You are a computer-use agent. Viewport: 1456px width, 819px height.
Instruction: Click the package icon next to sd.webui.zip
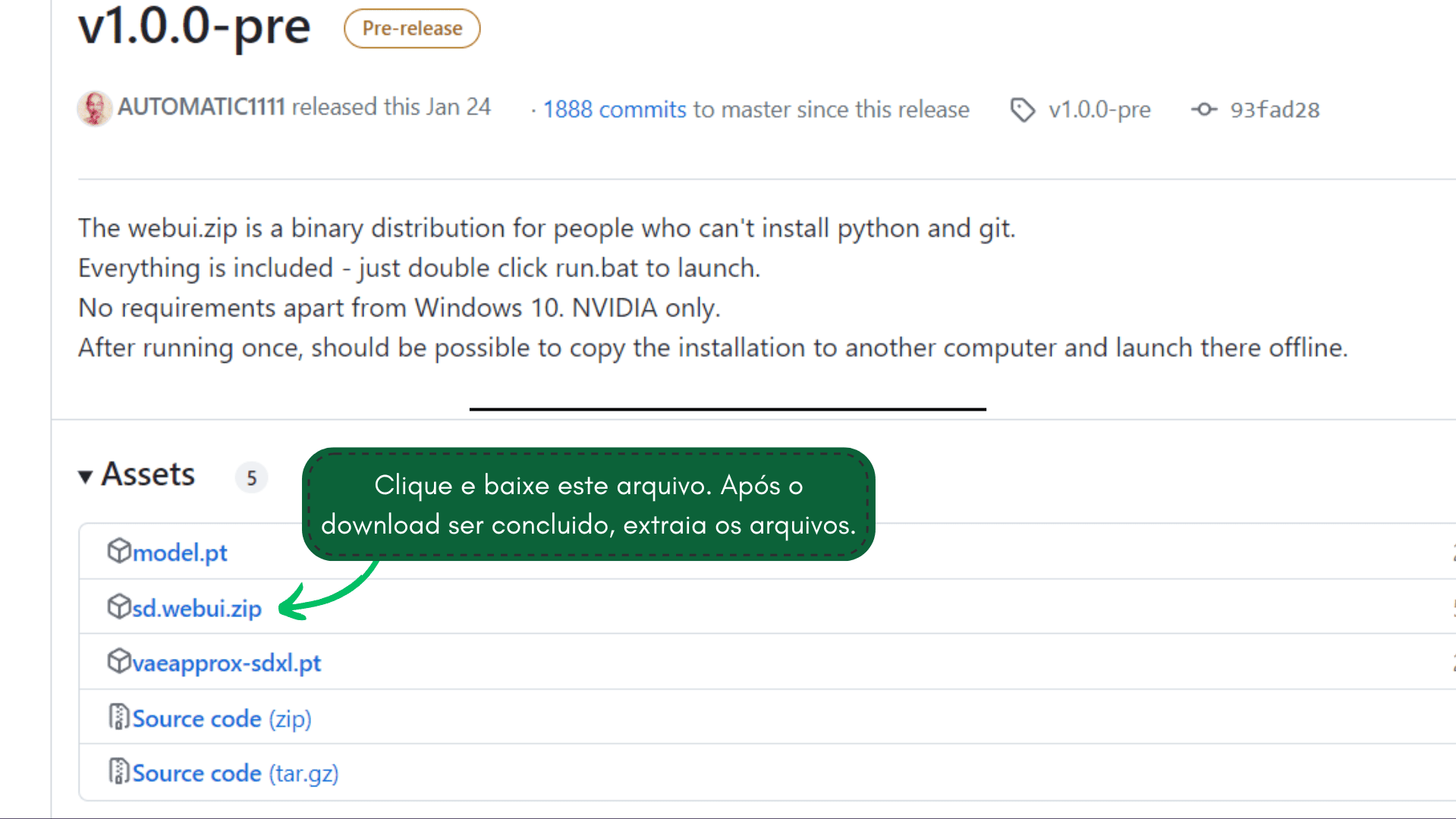coord(119,606)
